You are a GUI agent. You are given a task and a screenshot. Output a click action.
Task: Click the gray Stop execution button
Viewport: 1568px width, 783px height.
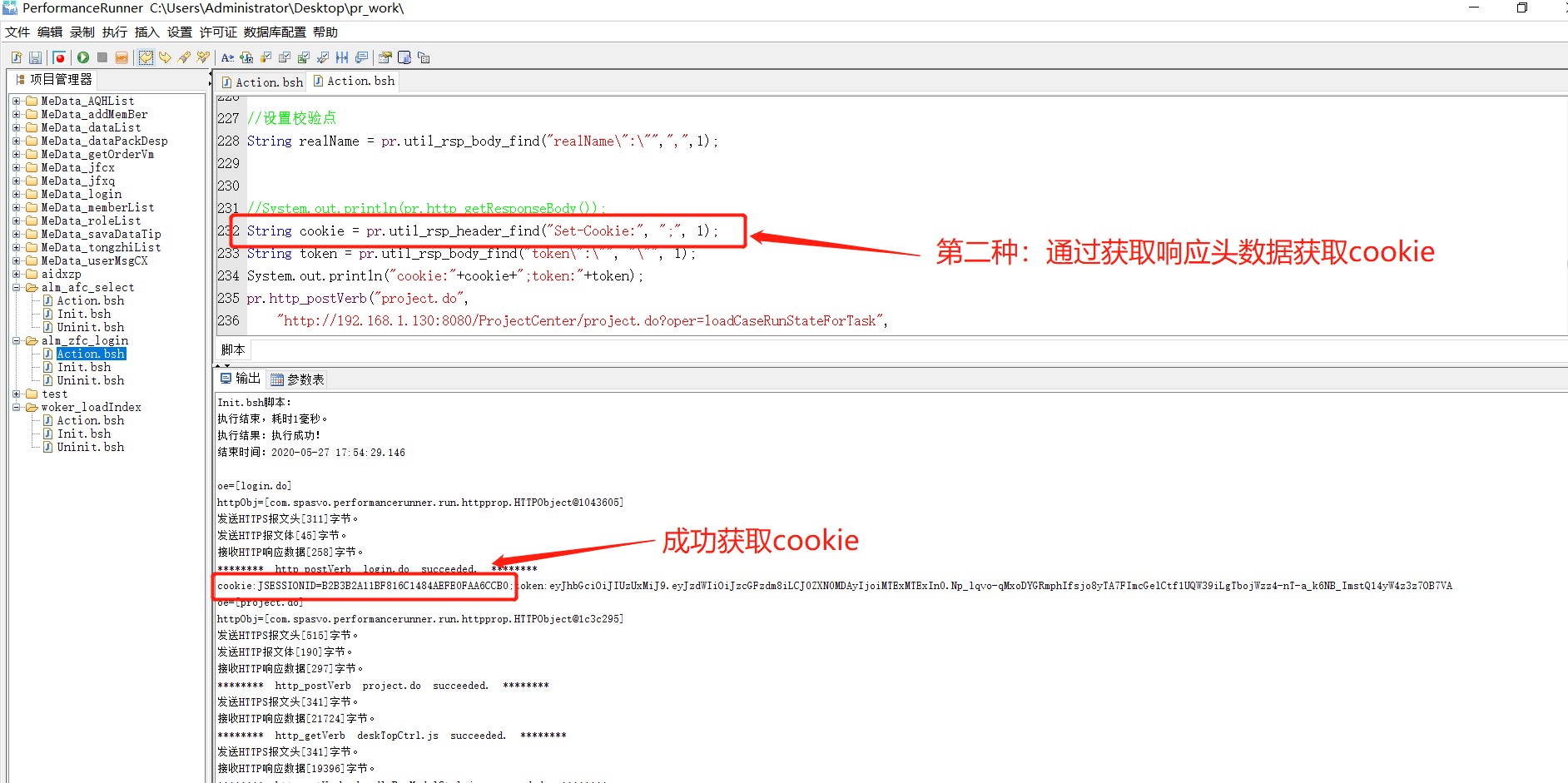coord(102,57)
